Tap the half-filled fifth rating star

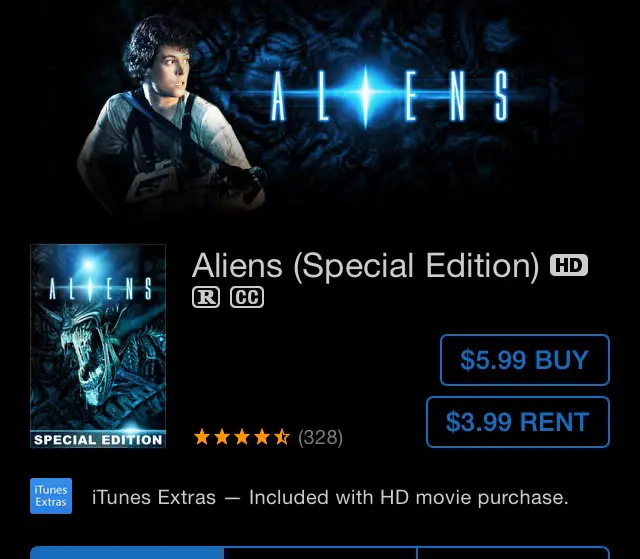[x=282, y=437]
